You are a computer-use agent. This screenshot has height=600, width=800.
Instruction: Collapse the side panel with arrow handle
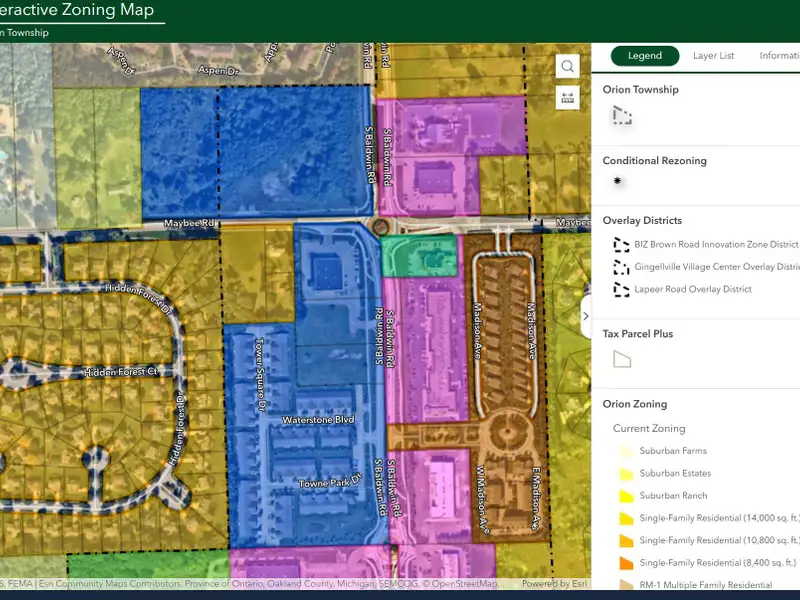(586, 316)
